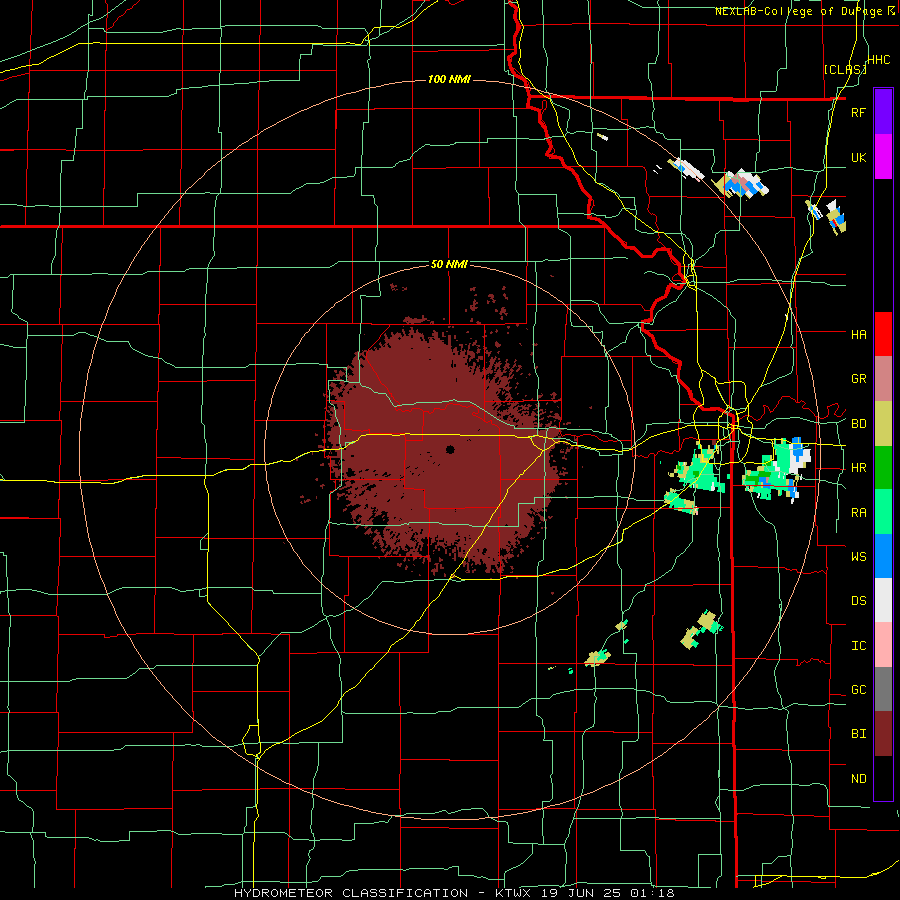
Task: Click the "GR" legend label
Action: (x=858, y=379)
